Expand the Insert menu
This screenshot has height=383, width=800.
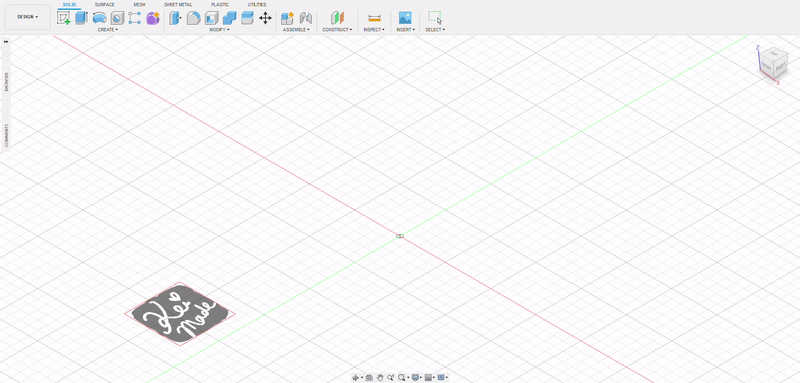(x=406, y=30)
